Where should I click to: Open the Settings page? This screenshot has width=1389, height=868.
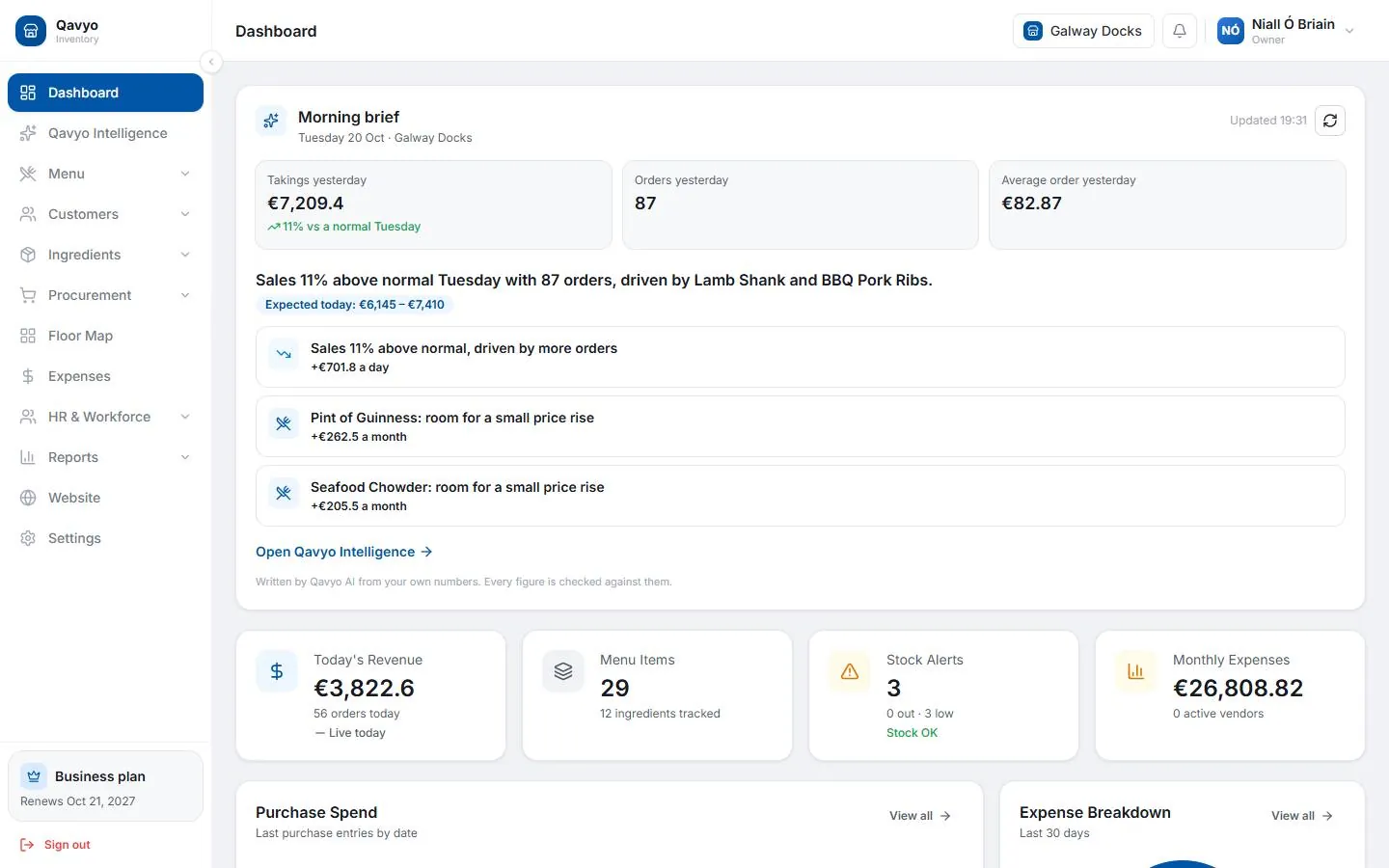tap(105, 538)
